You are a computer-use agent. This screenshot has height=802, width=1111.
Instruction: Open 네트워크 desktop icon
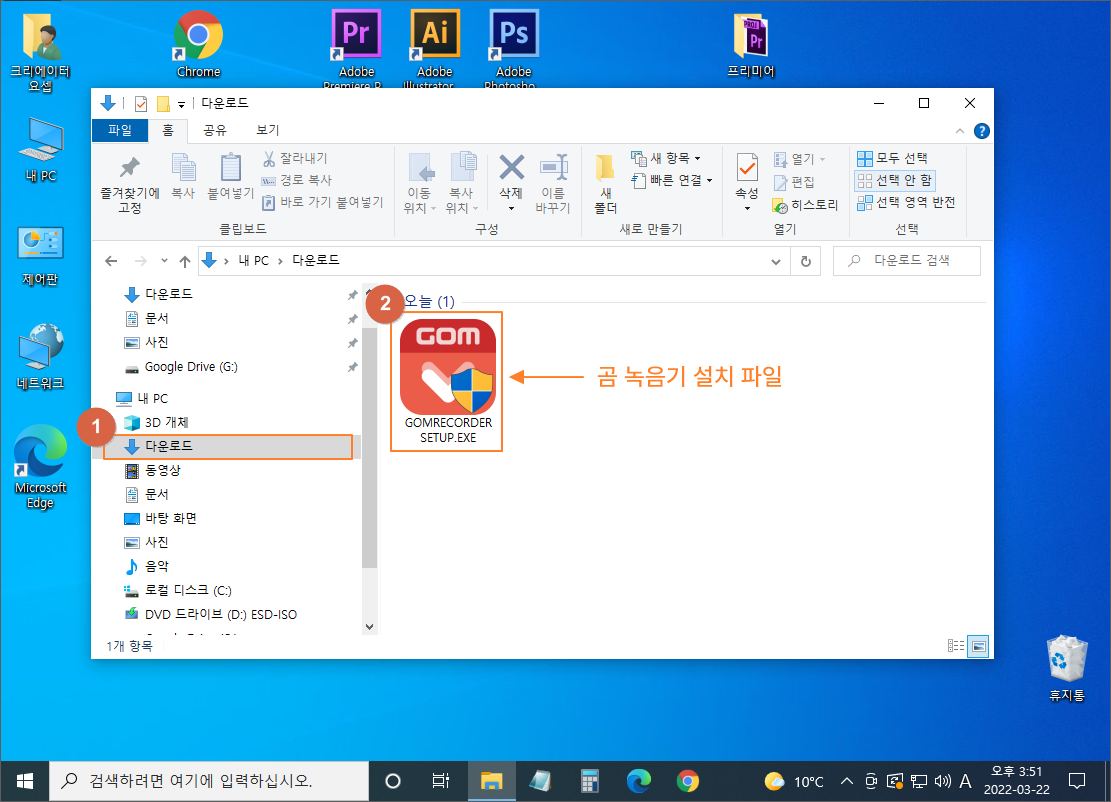point(40,356)
